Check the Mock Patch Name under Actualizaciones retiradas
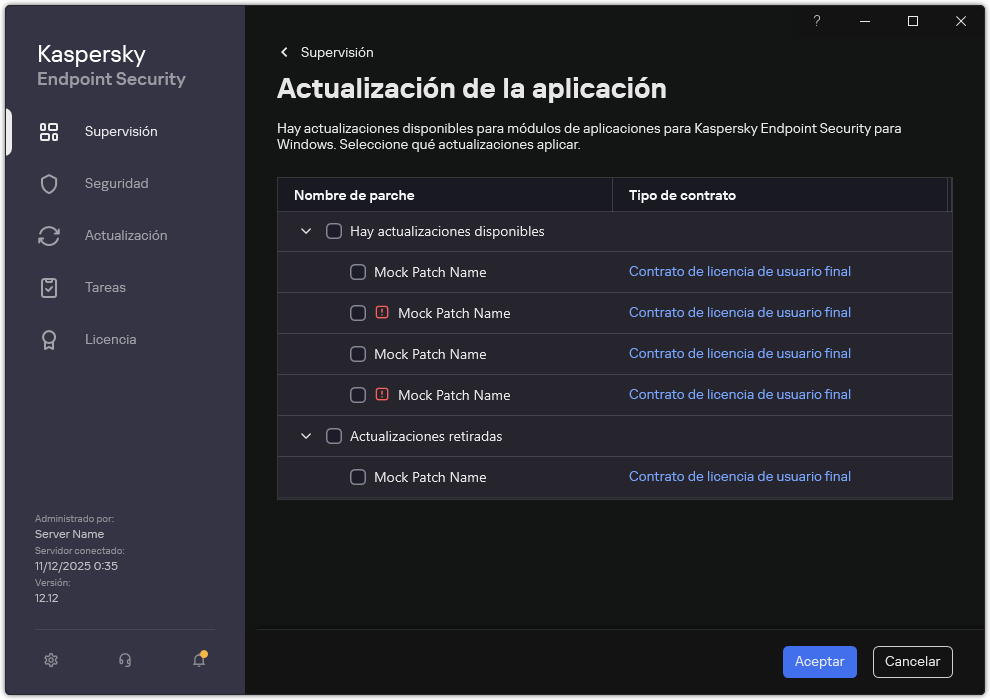990x700 pixels. [358, 477]
